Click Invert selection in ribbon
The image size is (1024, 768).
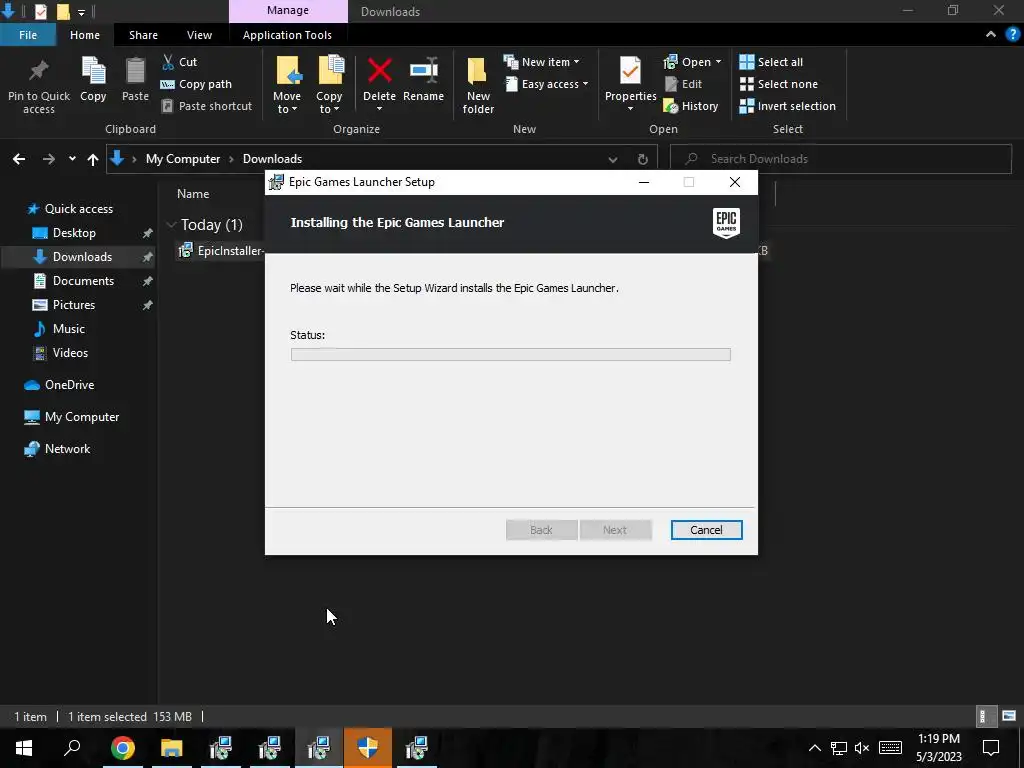click(x=788, y=106)
